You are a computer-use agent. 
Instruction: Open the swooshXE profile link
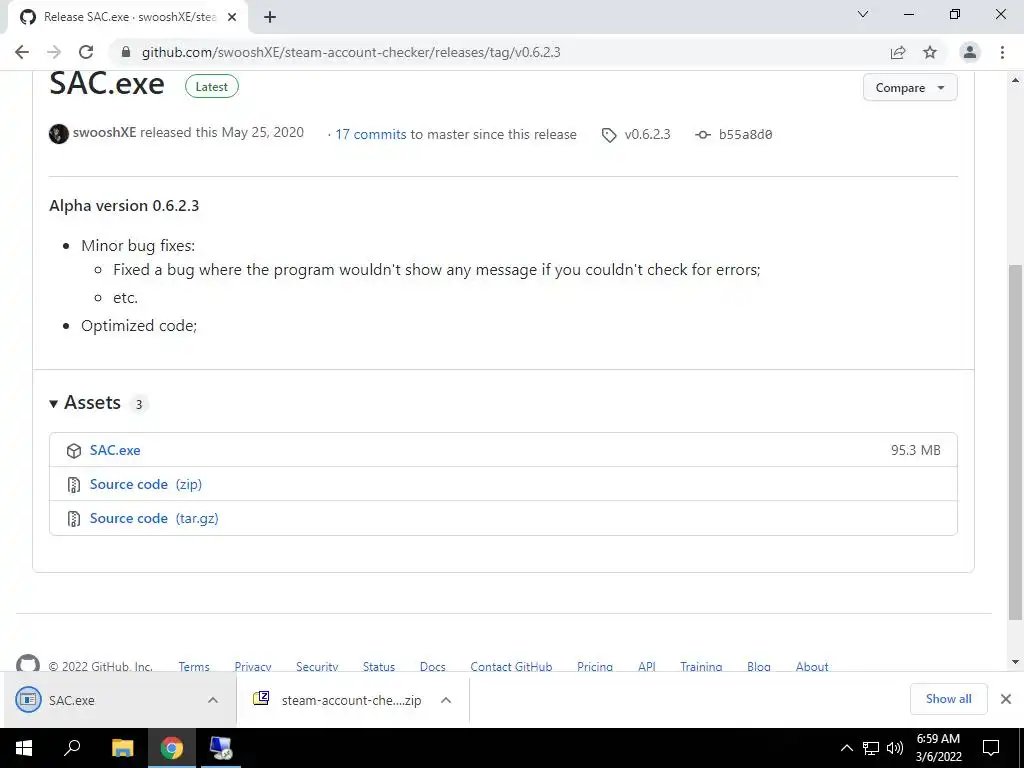(x=104, y=133)
